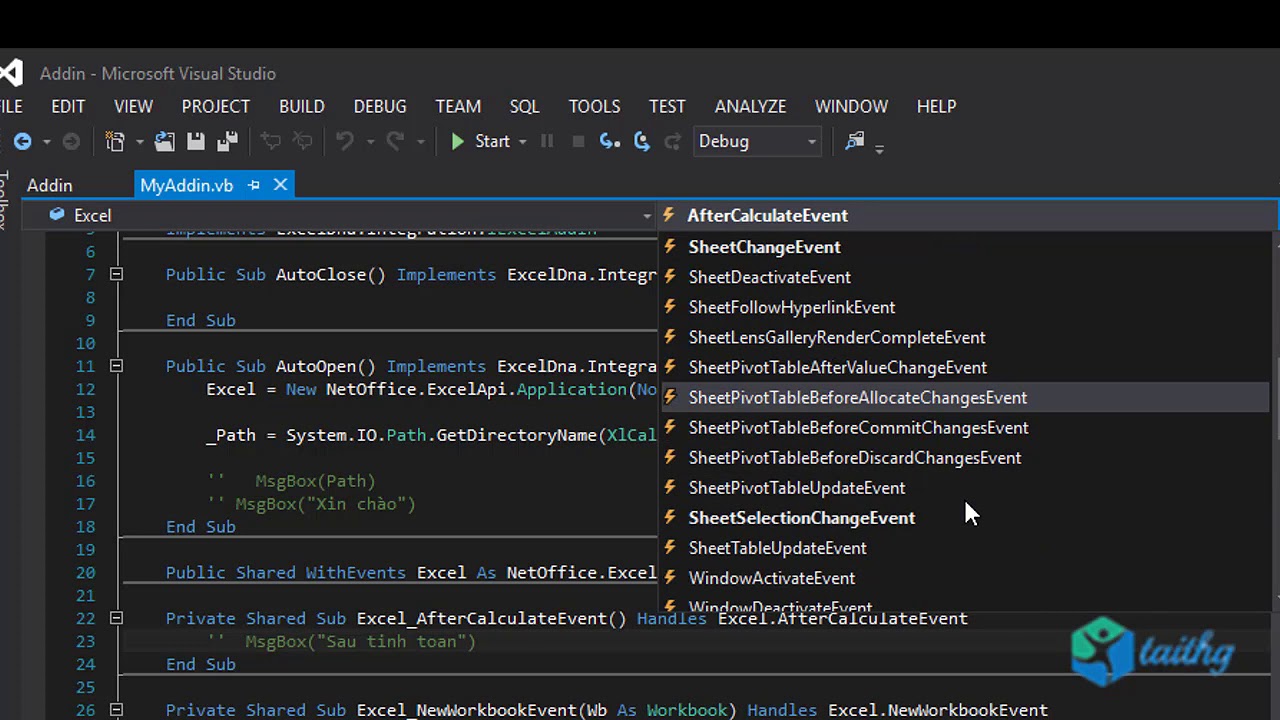This screenshot has width=1280, height=720.
Task: Click the Stop Debugging square icon
Action: pyautogui.click(x=578, y=142)
